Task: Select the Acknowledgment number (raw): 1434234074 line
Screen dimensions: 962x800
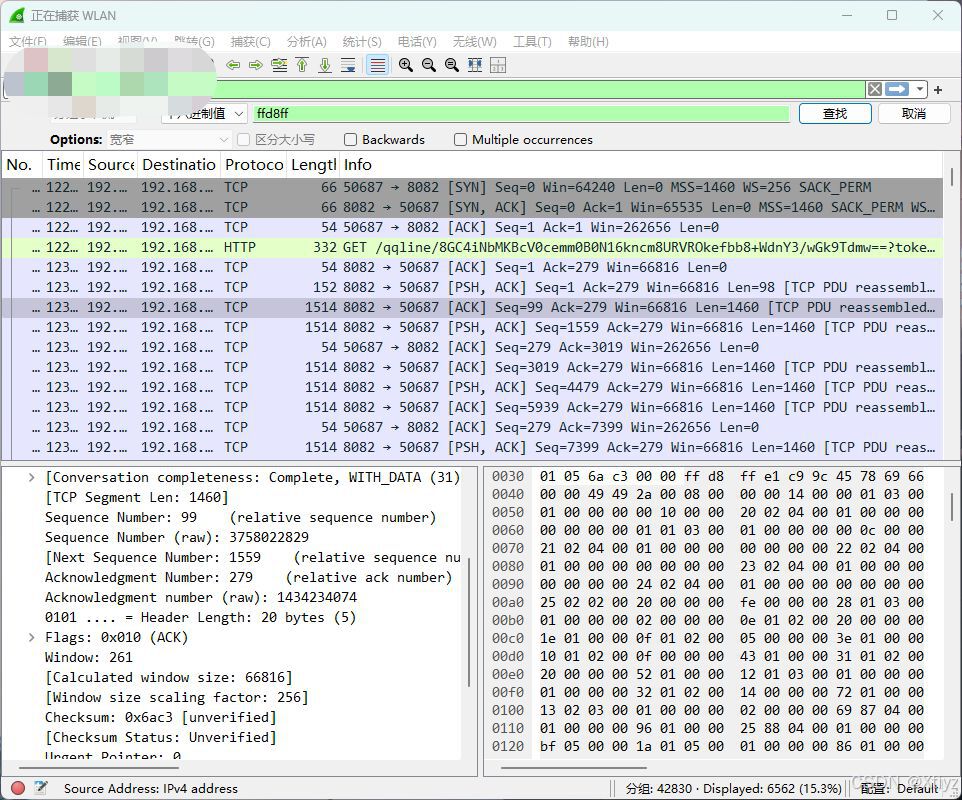Action: 201,598
